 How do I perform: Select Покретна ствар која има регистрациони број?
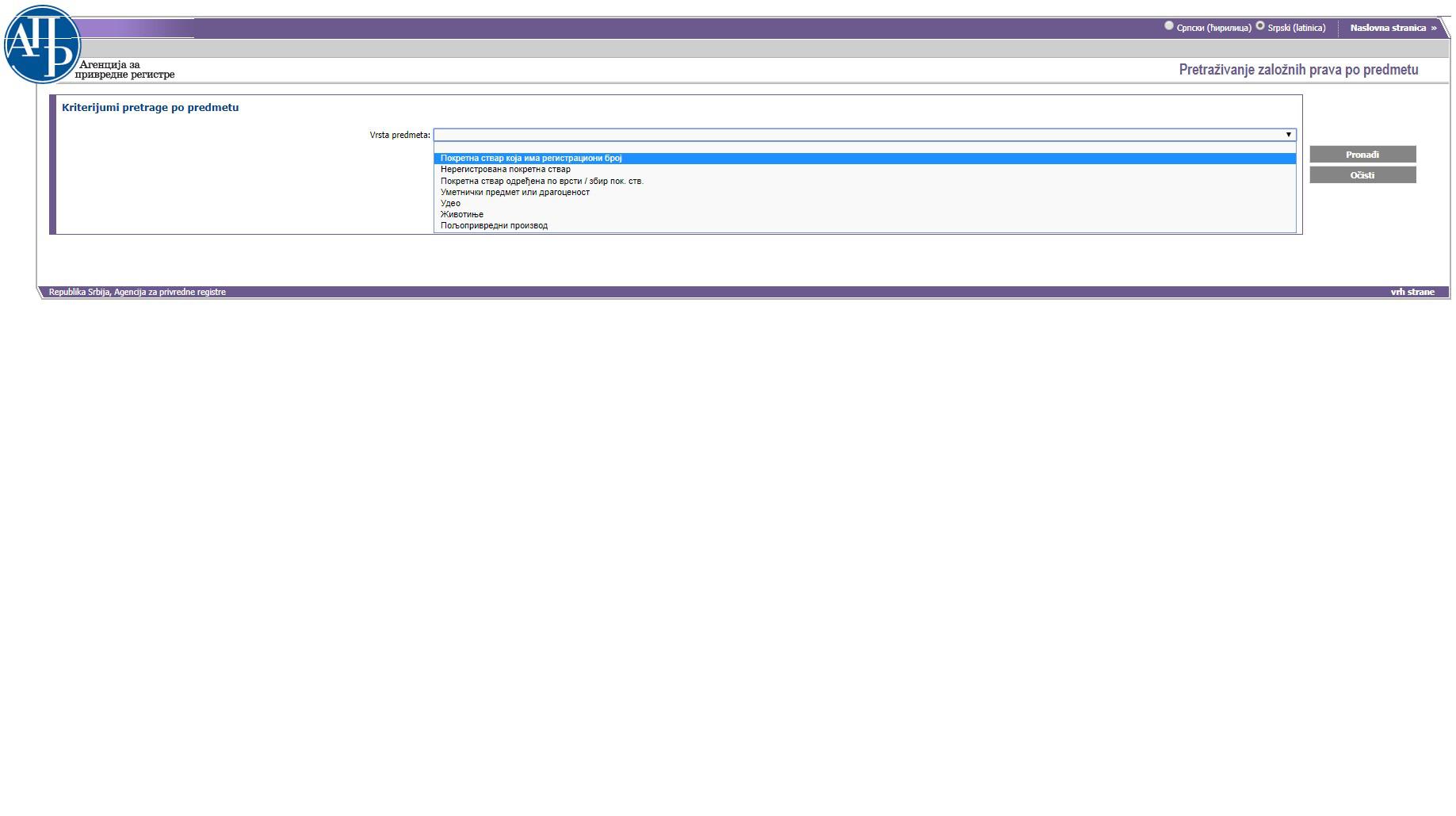point(865,159)
